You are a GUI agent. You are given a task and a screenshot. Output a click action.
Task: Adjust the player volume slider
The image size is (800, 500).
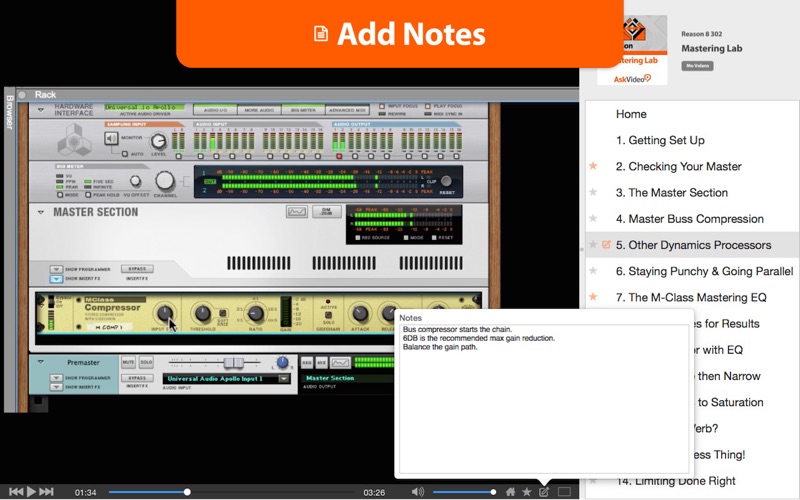coord(464,492)
